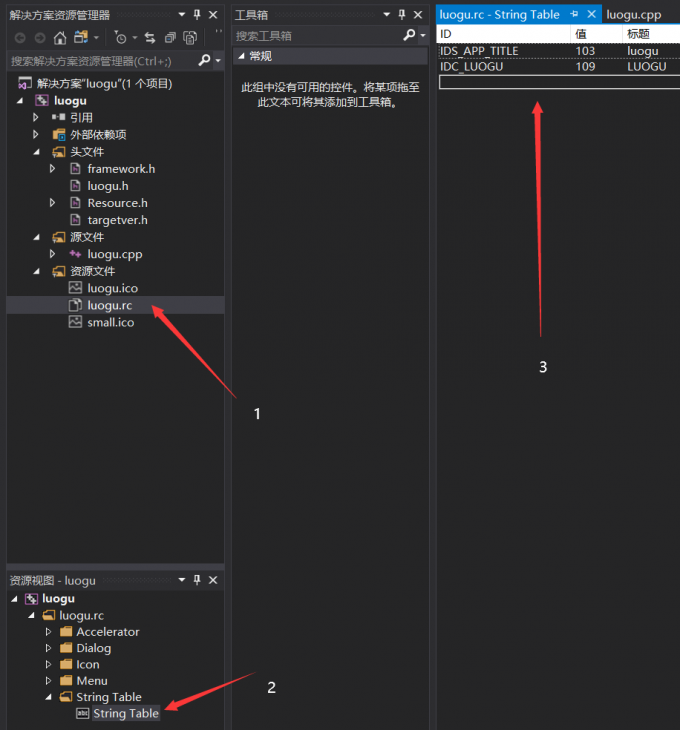The image size is (680, 730).
Task: Click the sync with active document icon
Action: pos(149,38)
